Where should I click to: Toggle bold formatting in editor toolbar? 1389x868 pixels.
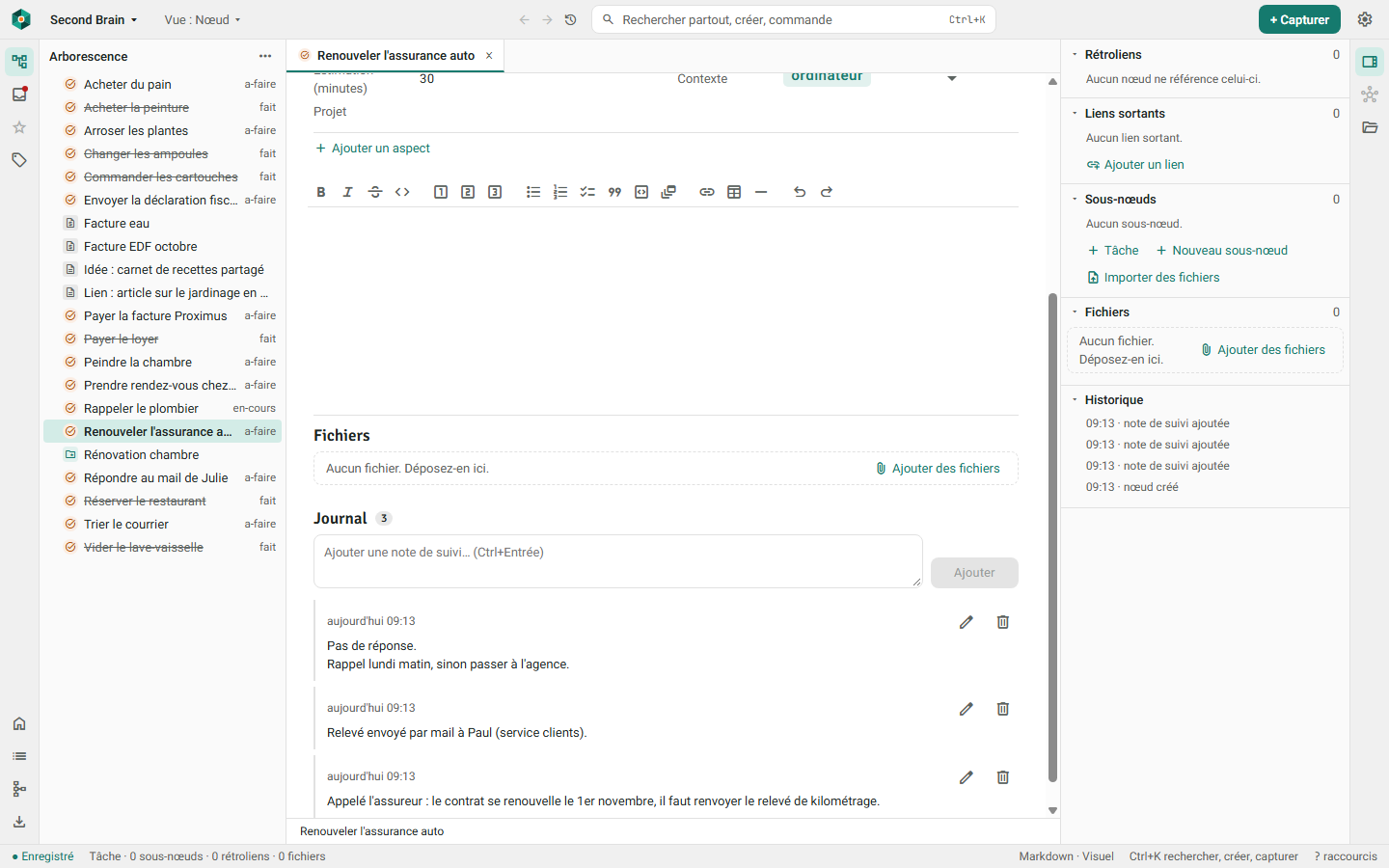click(x=321, y=192)
